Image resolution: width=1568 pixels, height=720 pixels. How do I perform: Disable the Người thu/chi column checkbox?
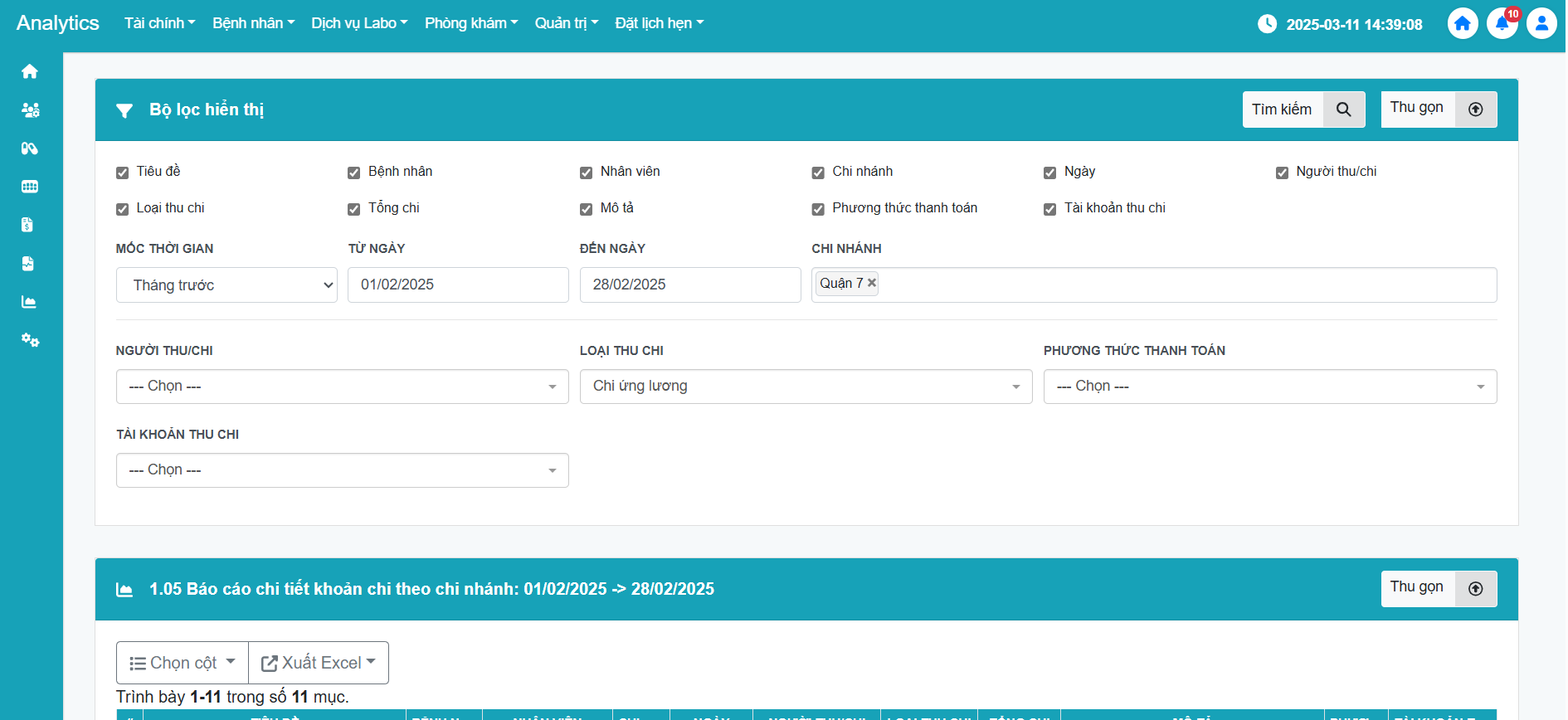click(x=1282, y=173)
